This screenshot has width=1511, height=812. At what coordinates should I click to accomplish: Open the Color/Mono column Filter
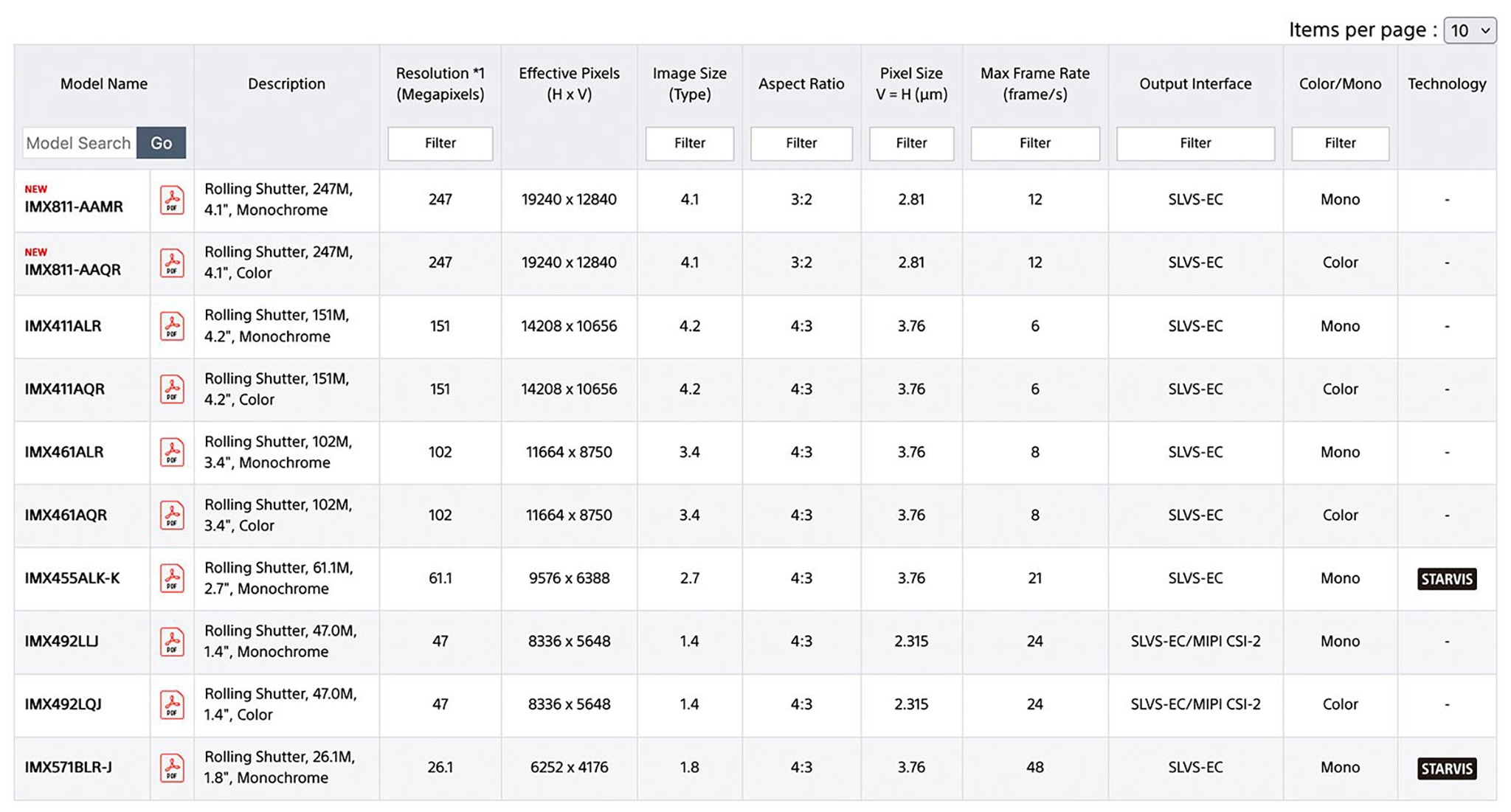click(x=1340, y=143)
